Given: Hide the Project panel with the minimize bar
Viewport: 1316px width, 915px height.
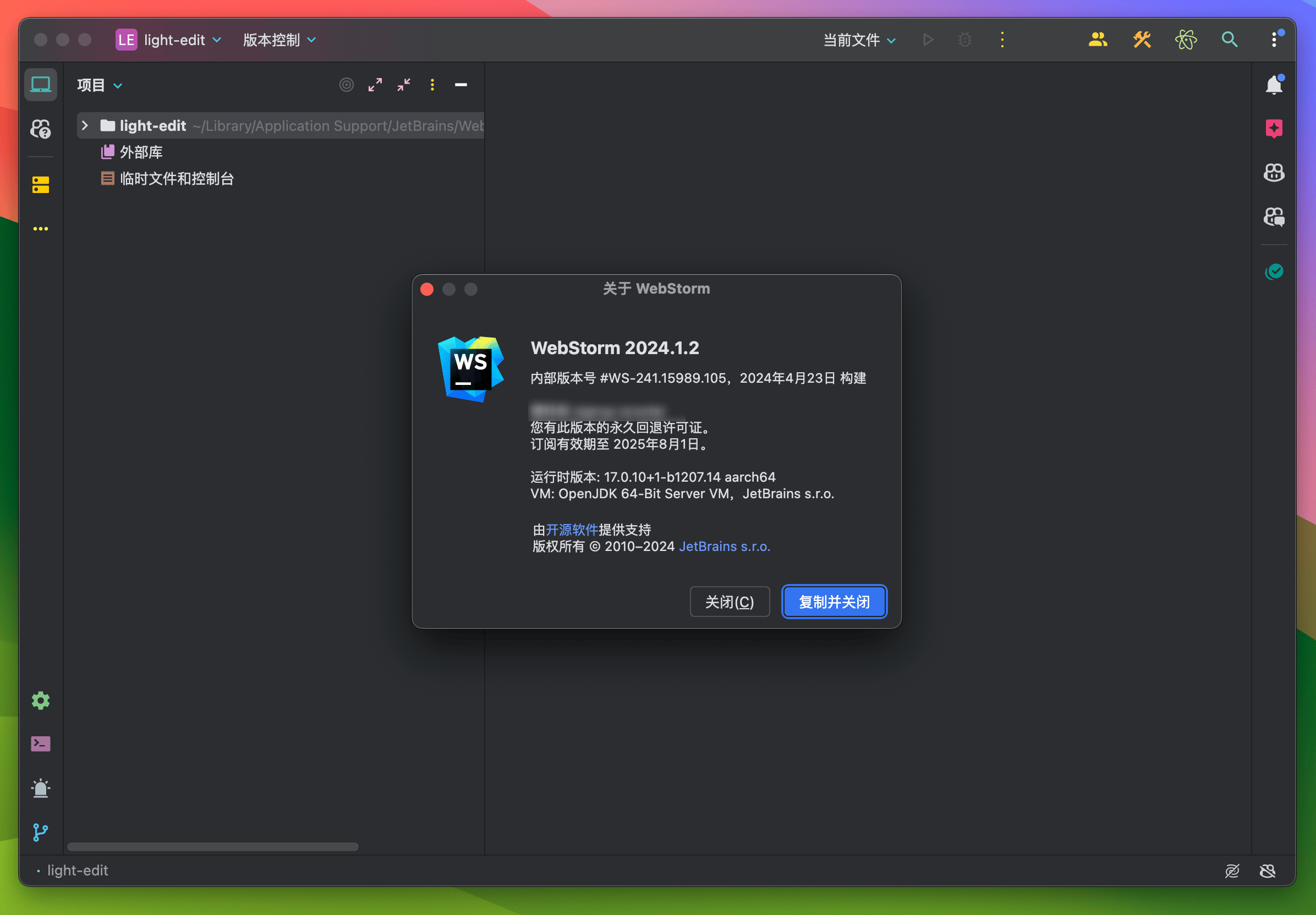Looking at the screenshot, I should coord(460,85).
